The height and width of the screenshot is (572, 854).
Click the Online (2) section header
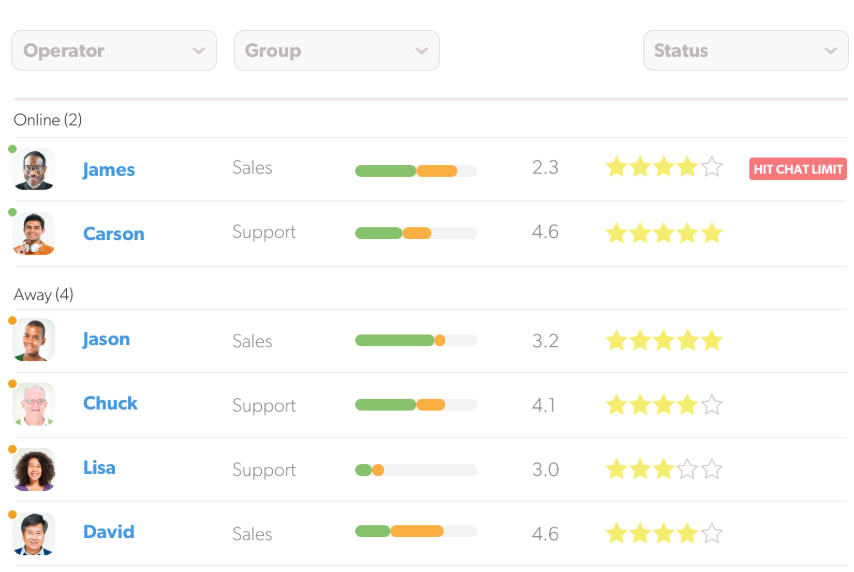48,120
